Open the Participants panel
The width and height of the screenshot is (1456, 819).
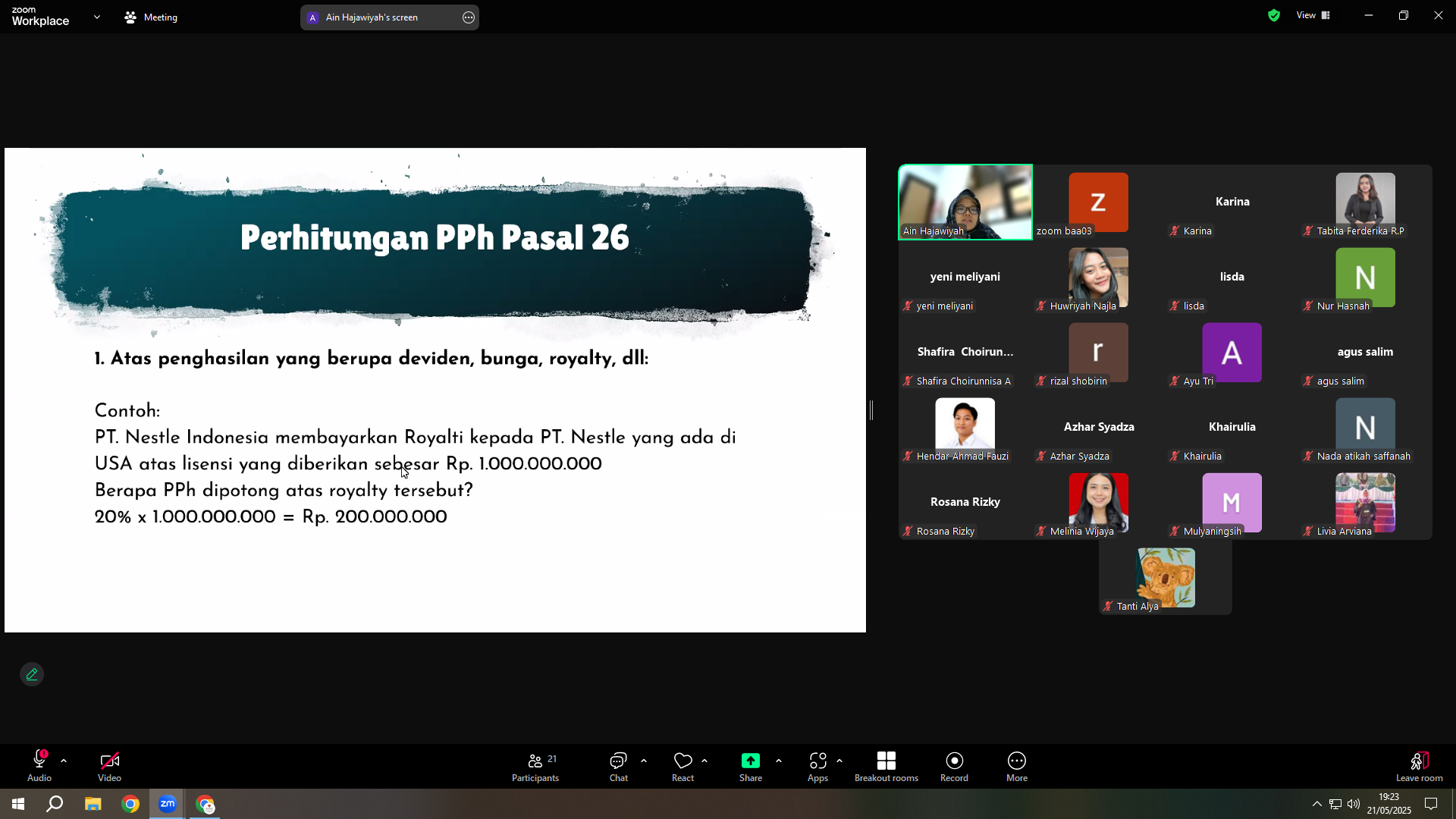[535, 767]
